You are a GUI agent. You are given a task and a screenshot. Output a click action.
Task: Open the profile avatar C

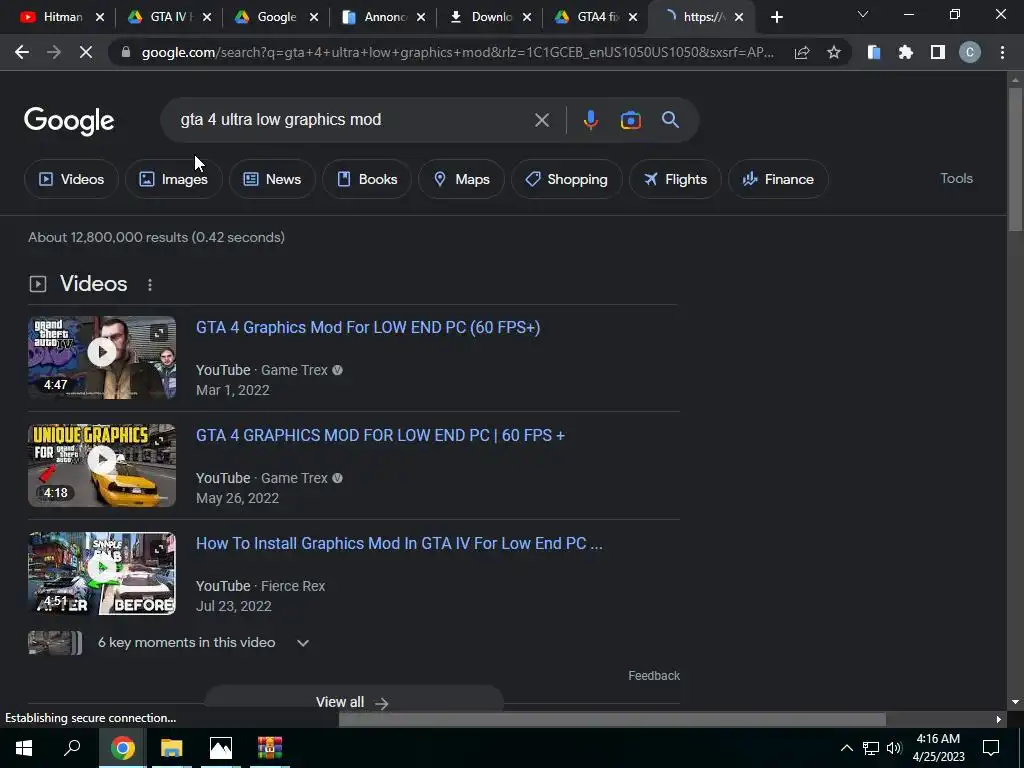969,52
